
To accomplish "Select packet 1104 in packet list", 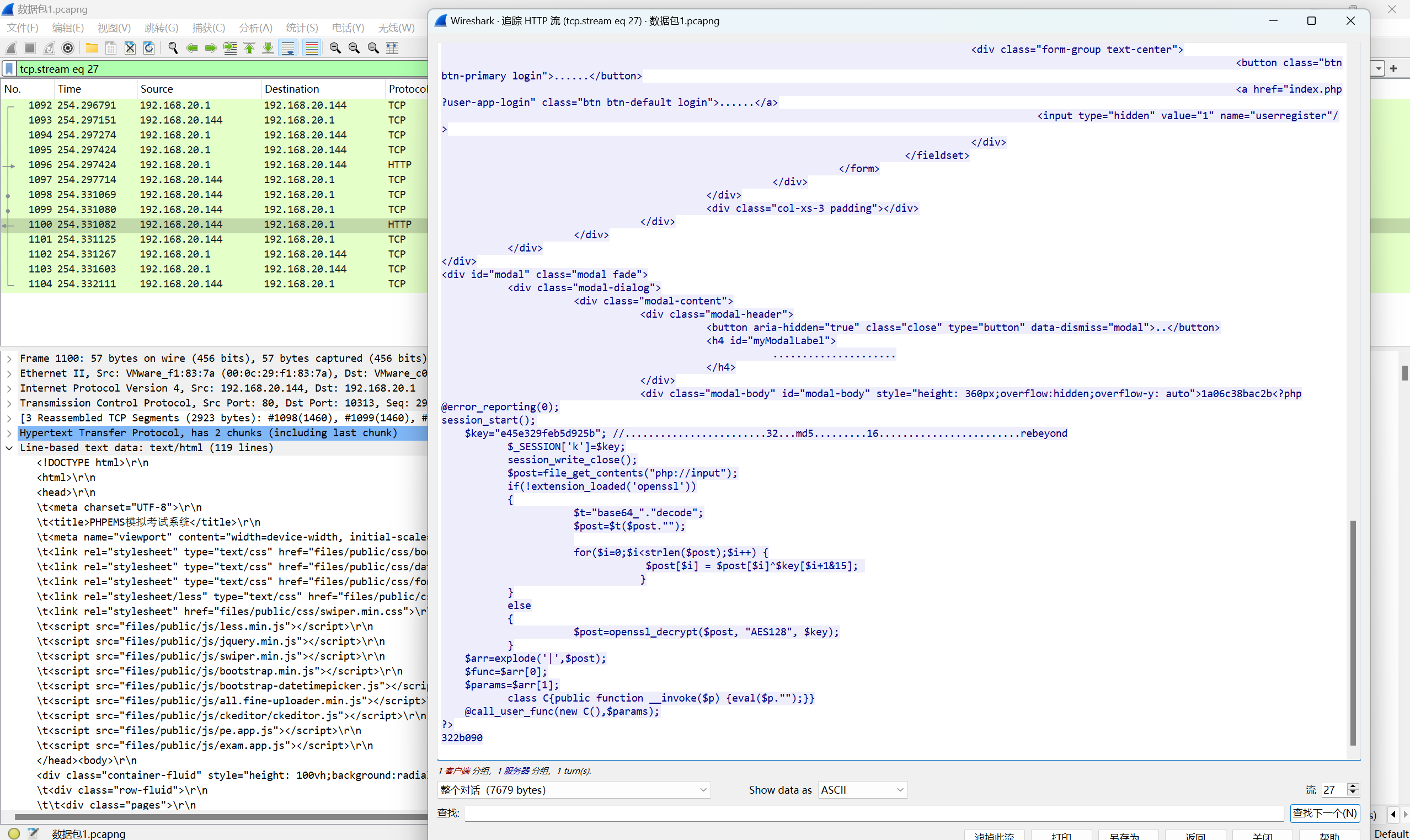I will pos(214,283).
